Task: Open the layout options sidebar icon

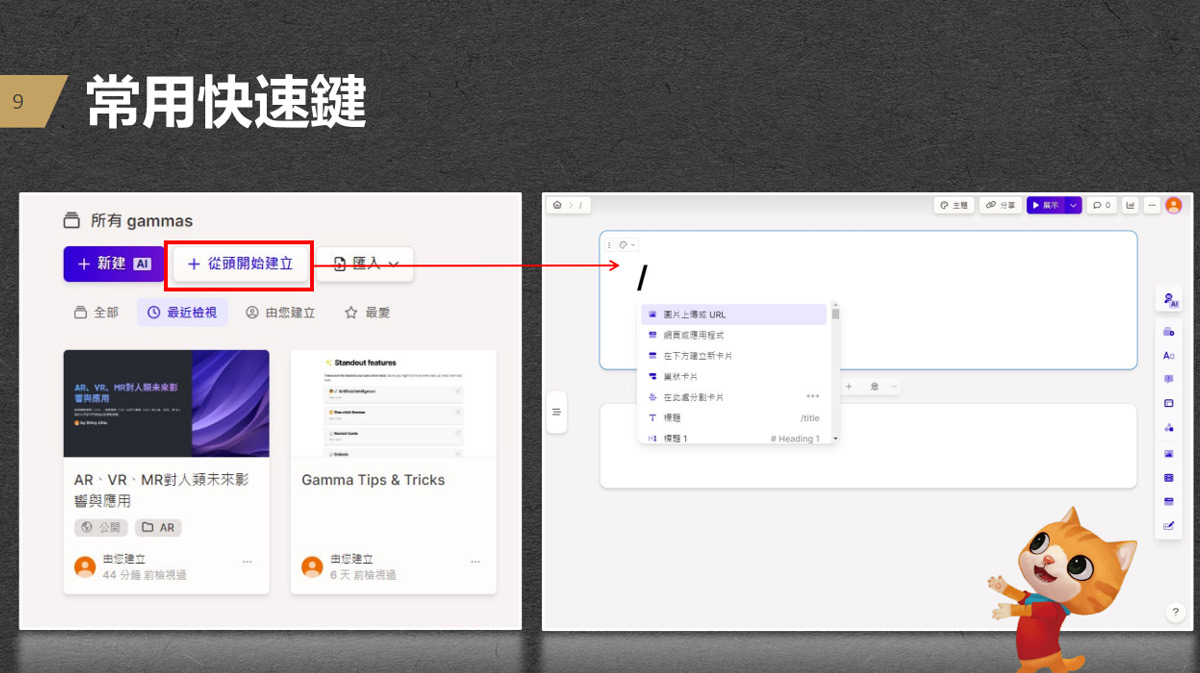Action: [1168, 403]
